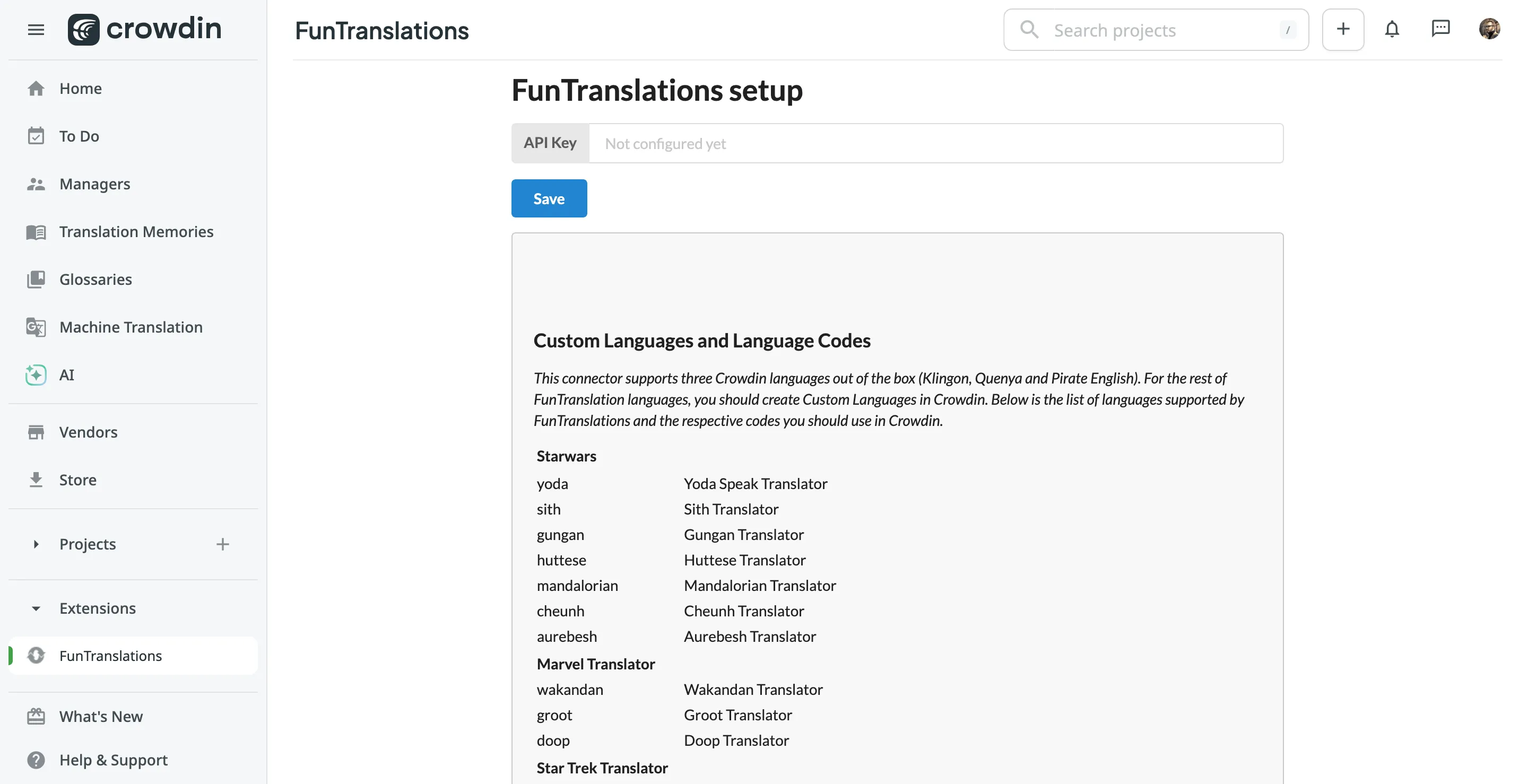Open Glossaries in sidebar
Viewport: 1528px width, 784px height.
point(95,280)
